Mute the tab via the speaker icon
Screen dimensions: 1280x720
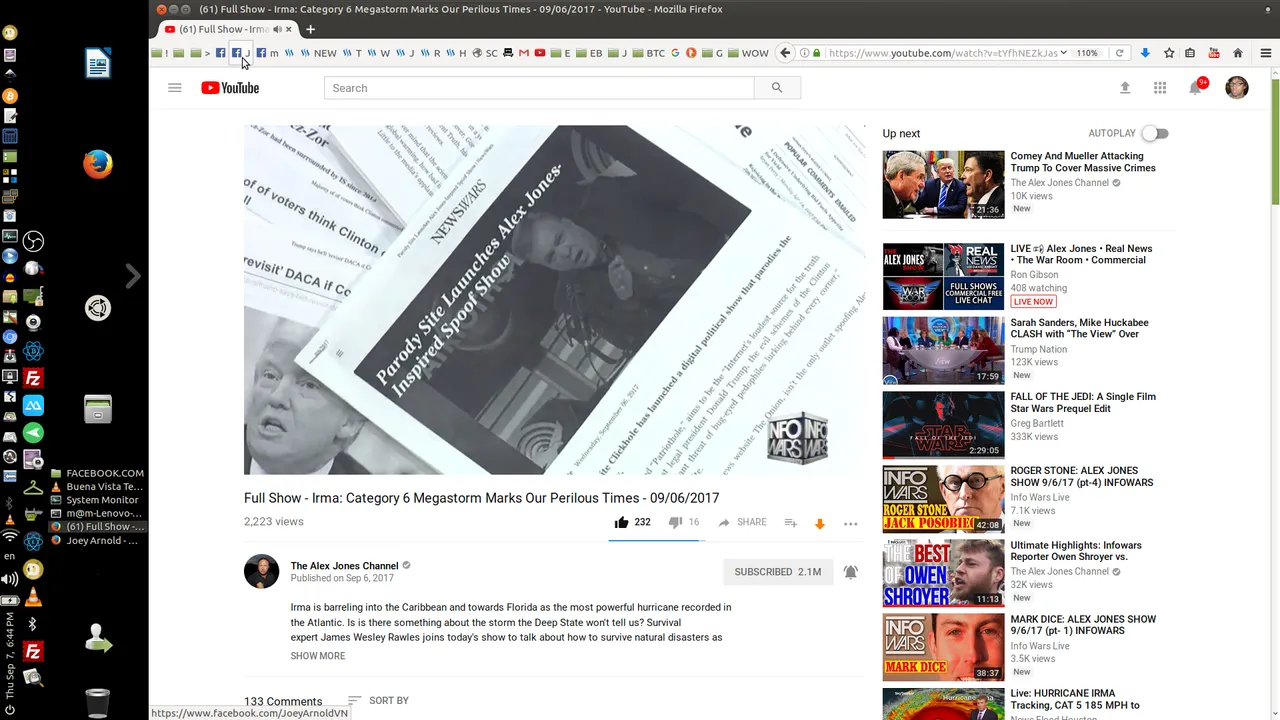tap(278, 29)
